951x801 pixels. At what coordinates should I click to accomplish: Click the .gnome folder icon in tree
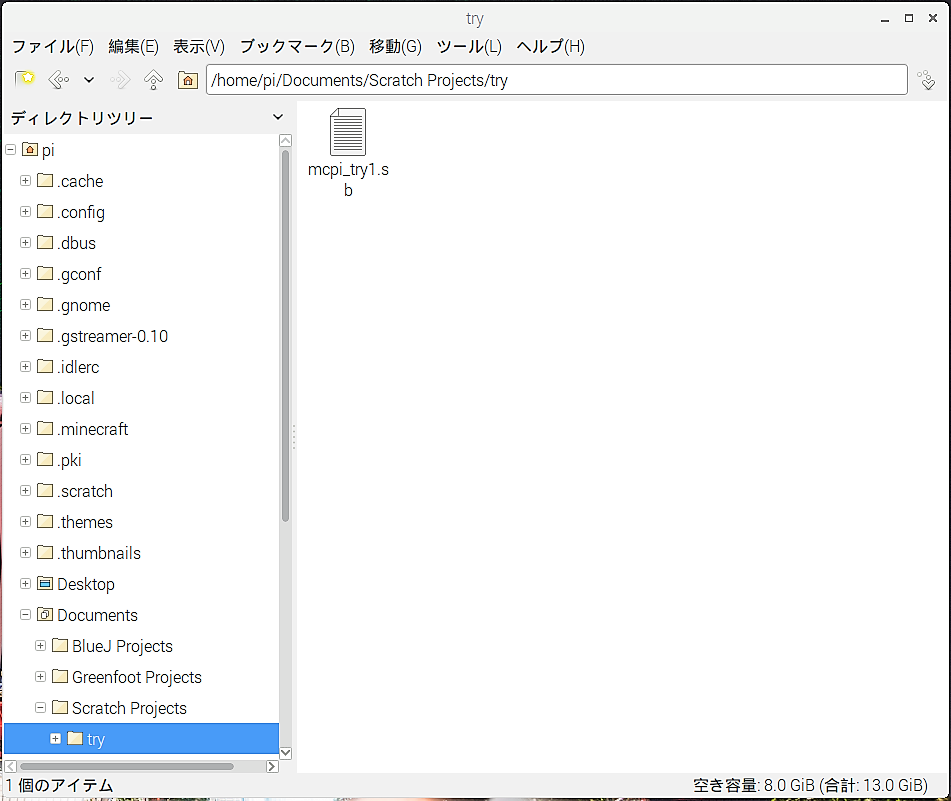pos(45,304)
